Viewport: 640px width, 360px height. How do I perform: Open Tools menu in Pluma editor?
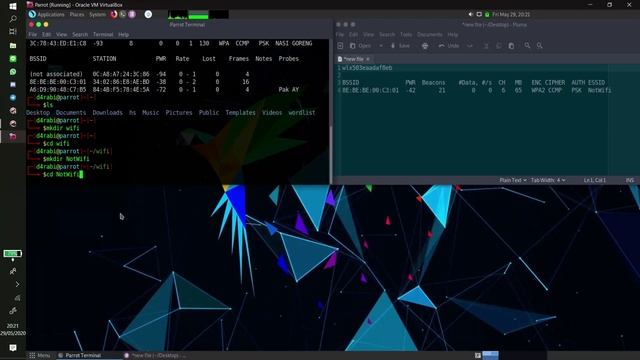pyautogui.click(x=406, y=35)
